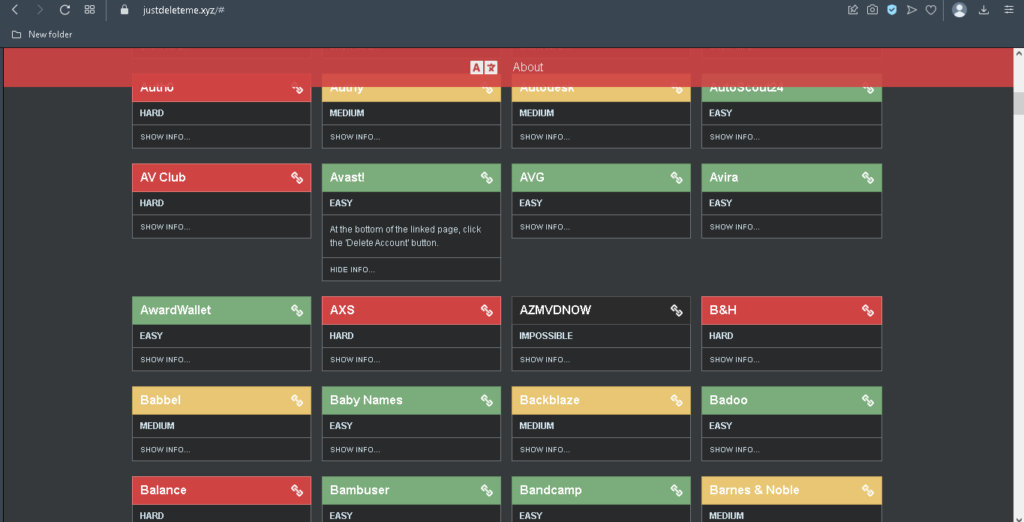Open the Babbel deletion link icon
The height and width of the screenshot is (522, 1024).
point(297,400)
